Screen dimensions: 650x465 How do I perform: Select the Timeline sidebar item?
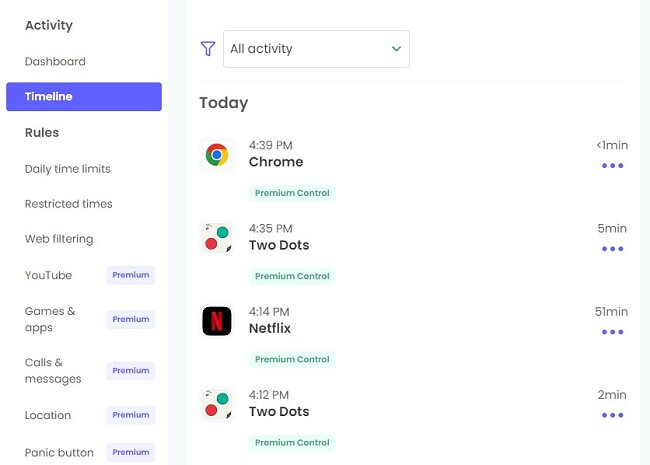click(84, 97)
